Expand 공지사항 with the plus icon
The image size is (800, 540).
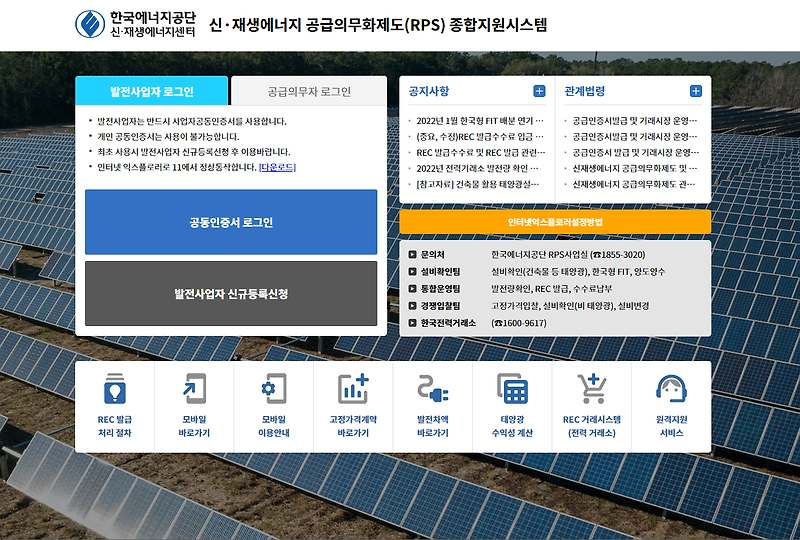(539, 91)
